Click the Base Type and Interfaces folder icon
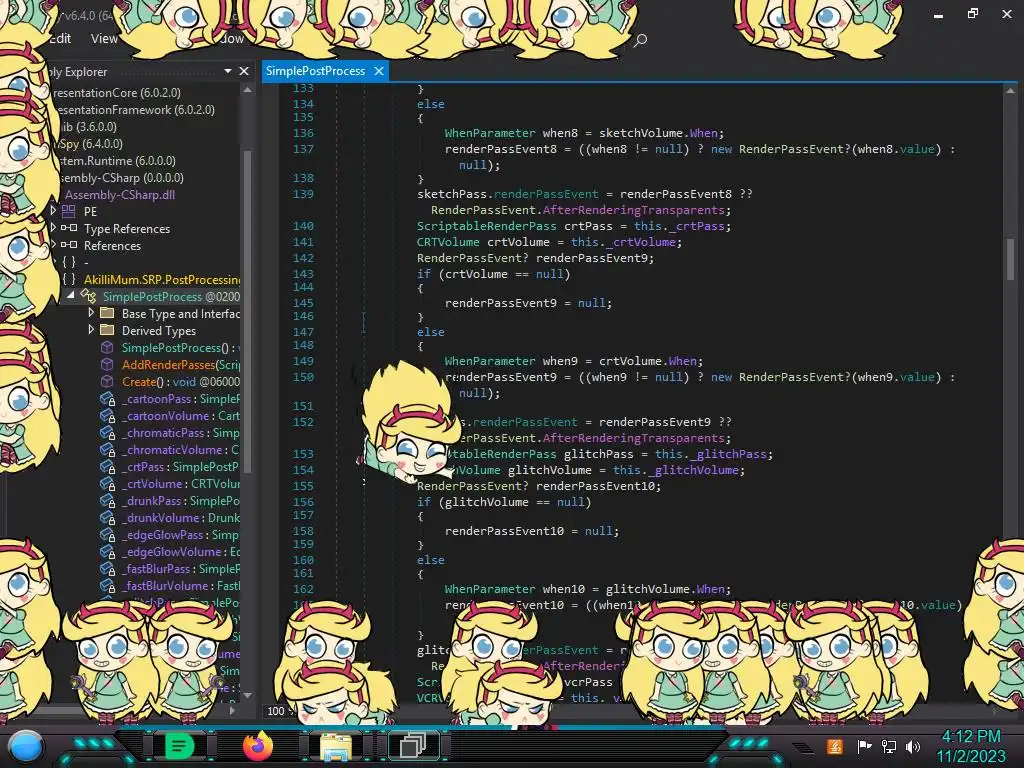Image resolution: width=1024 pixels, height=768 pixels. [x=107, y=313]
